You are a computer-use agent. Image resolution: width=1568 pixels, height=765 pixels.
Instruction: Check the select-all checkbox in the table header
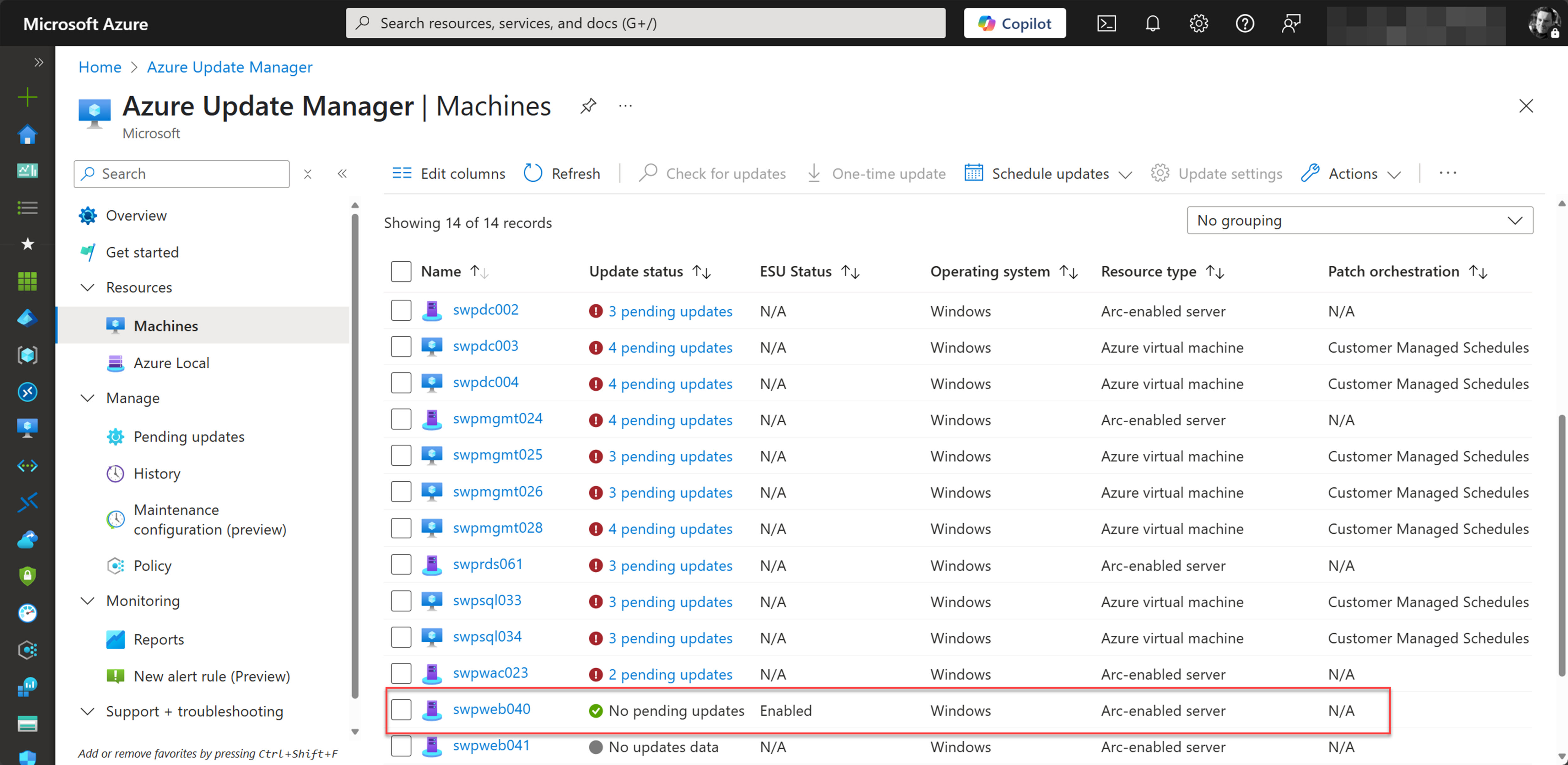click(x=401, y=271)
